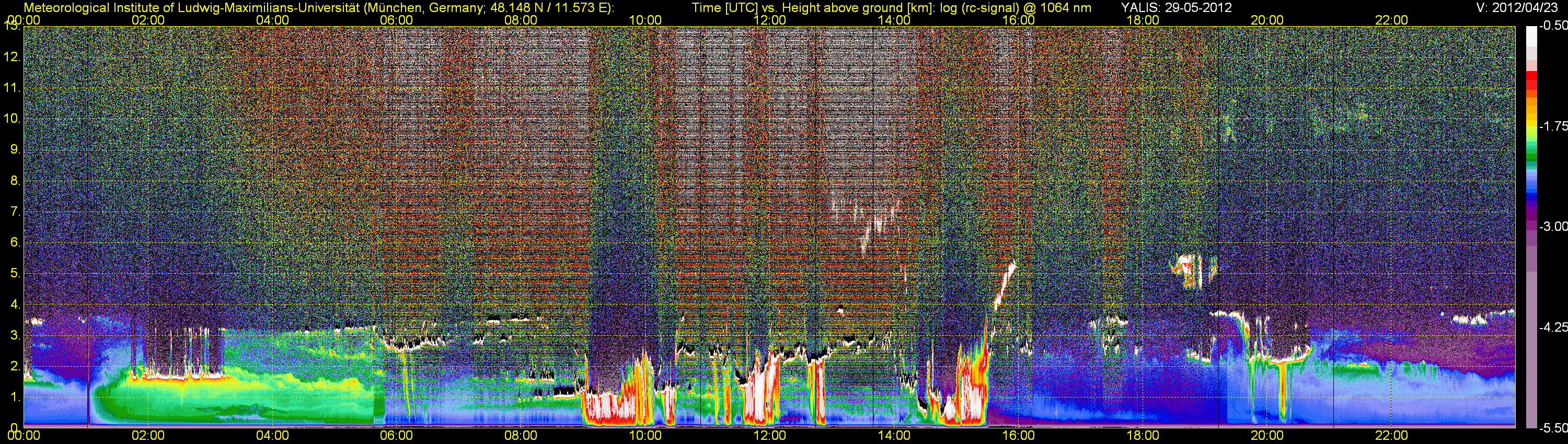
Task: Click the '2.' km height axis label
Action: (15, 366)
